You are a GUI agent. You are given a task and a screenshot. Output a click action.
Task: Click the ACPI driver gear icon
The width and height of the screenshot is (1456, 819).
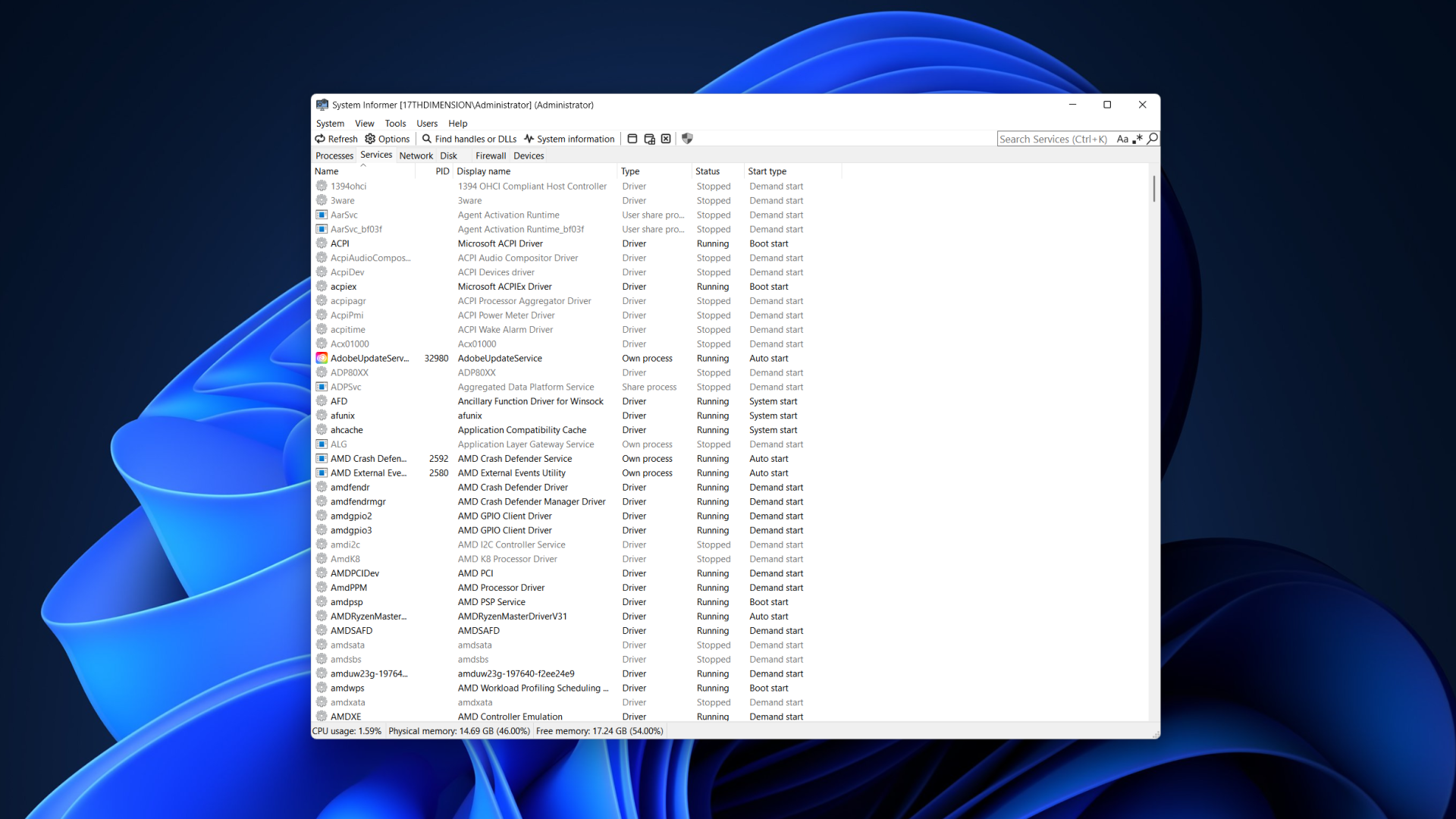coord(322,243)
